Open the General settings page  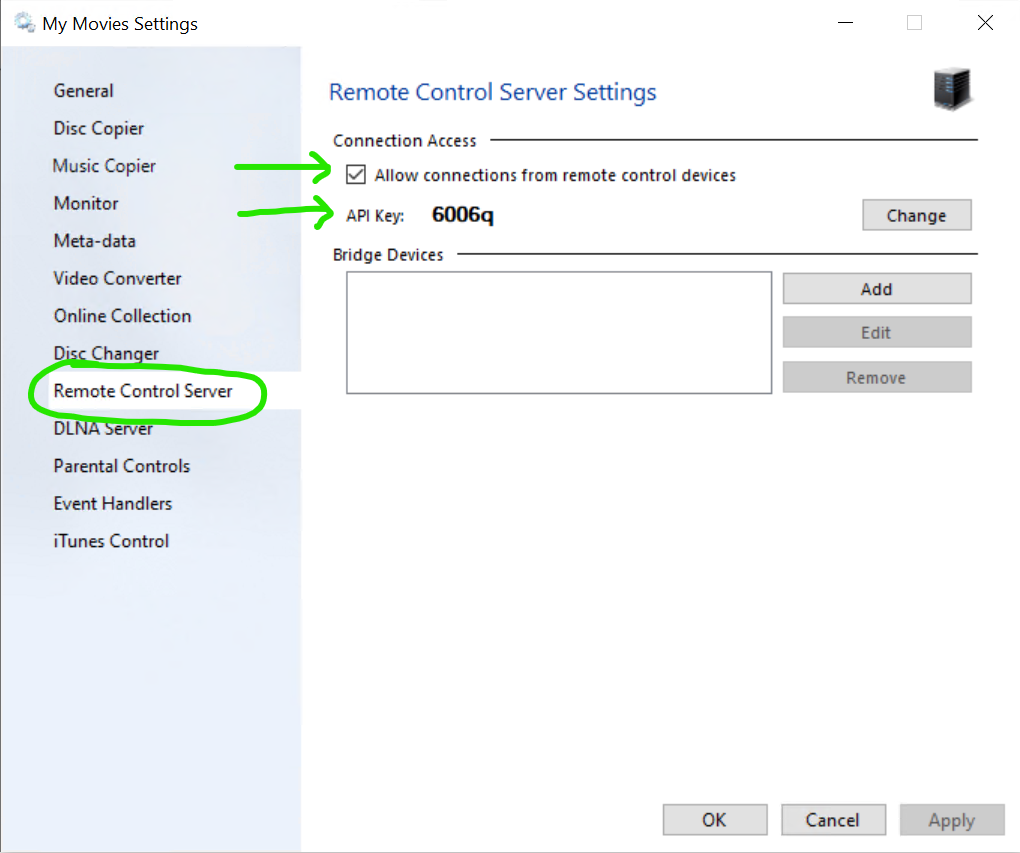coord(83,90)
